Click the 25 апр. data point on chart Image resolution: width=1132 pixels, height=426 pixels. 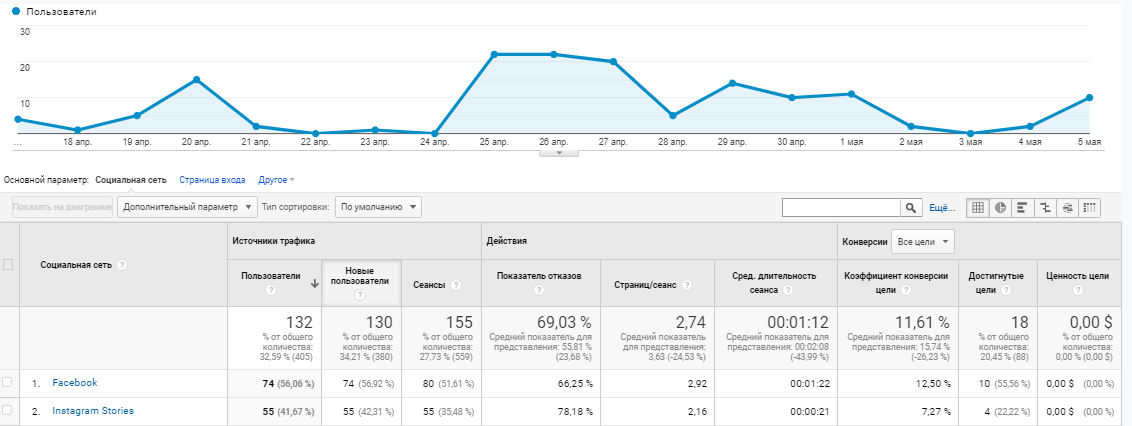(495, 54)
